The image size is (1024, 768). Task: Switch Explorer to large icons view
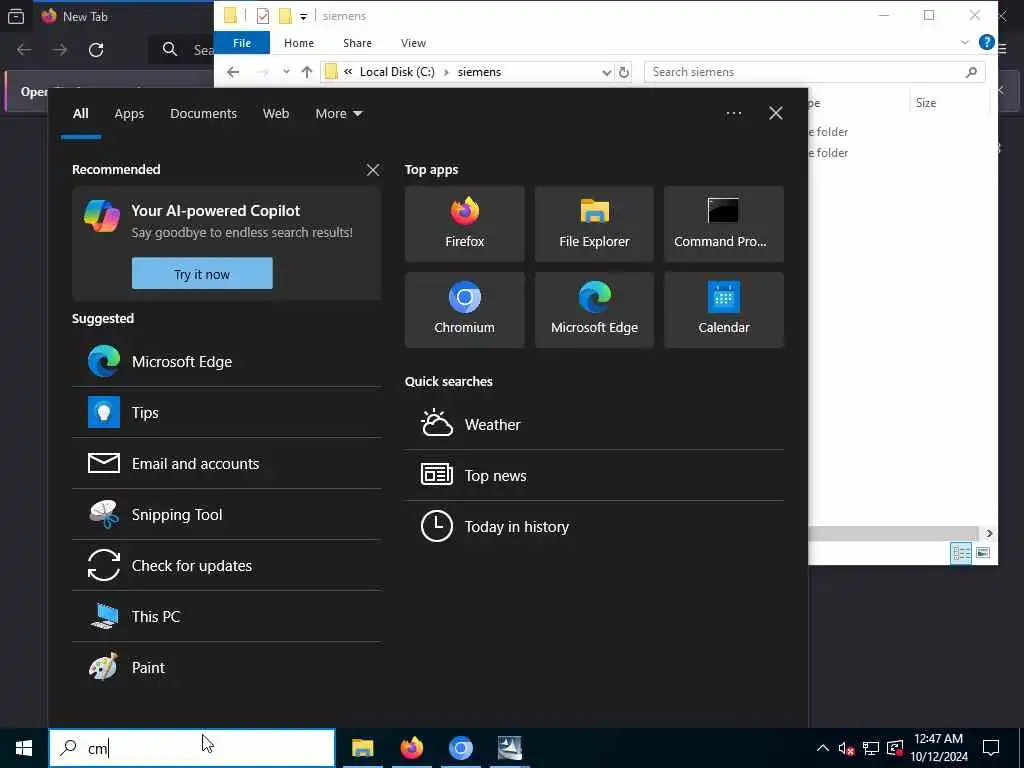pyautogui.click(x=982, y=553)
